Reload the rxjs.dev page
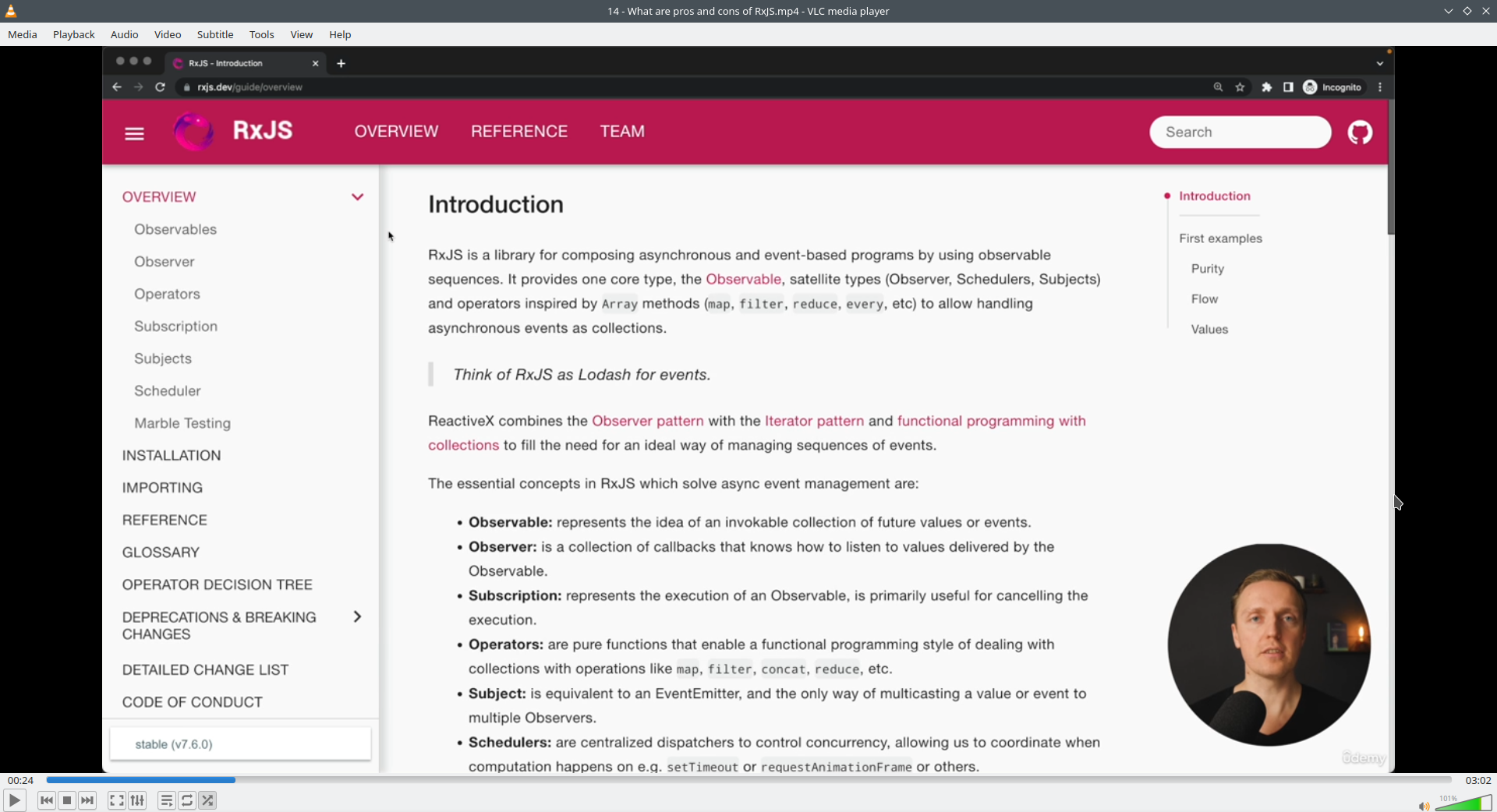1497x812 pixels. 161,87
